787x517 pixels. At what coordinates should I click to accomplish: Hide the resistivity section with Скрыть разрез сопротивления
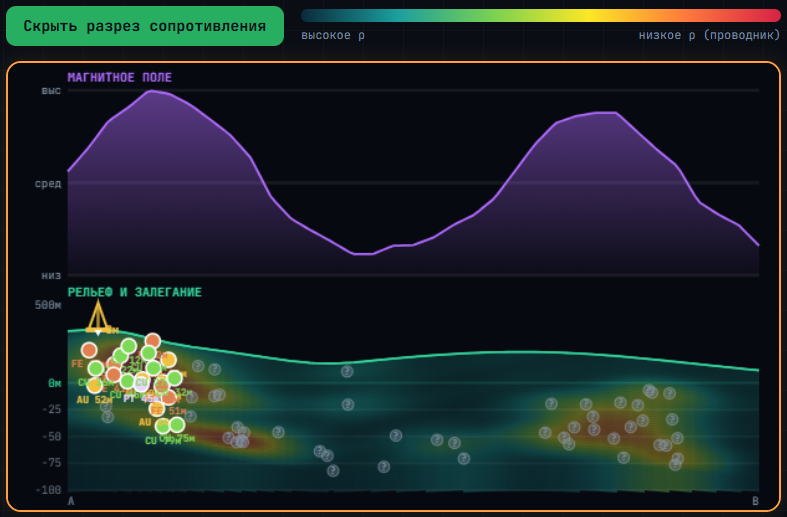[145, 26]
